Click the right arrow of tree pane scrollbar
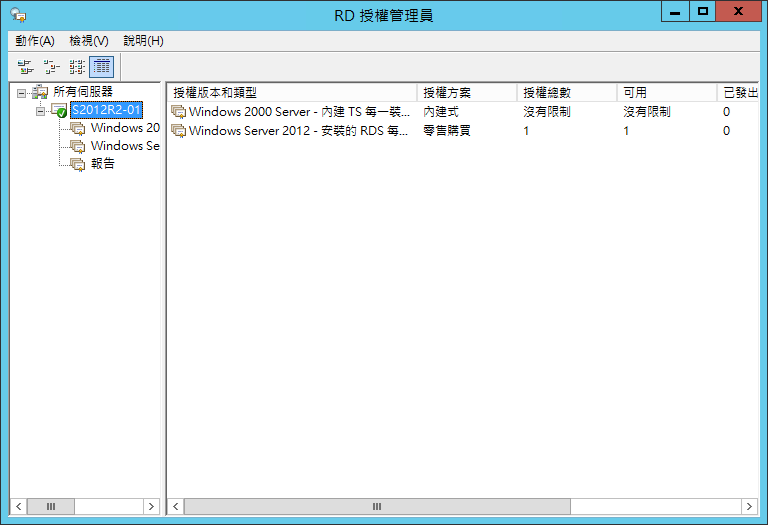Image resolution: width=768 pixels, height=525 pixels. pyautogui.click(x=151, y=506)
